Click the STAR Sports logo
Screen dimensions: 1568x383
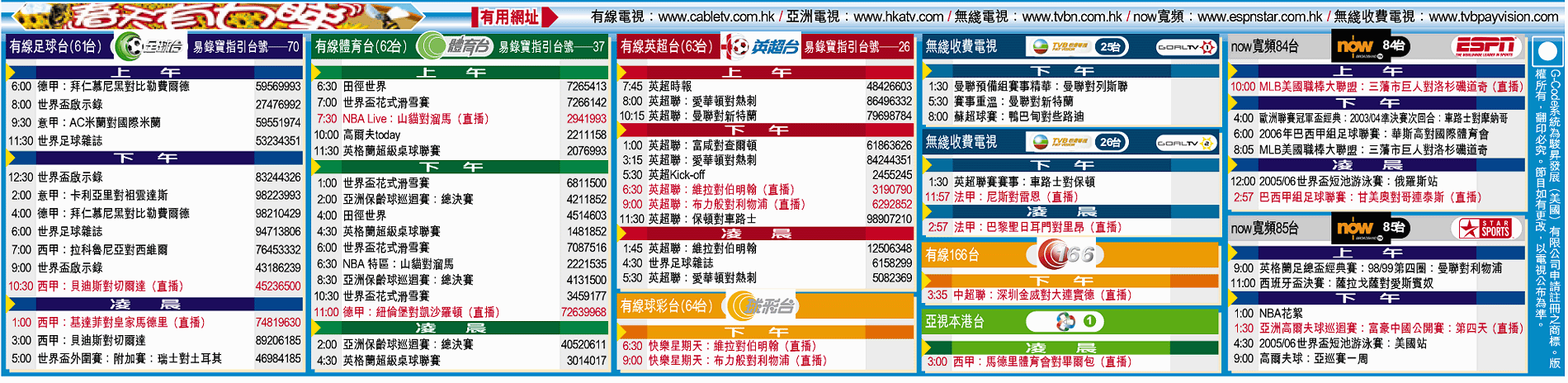point(1485,228)
